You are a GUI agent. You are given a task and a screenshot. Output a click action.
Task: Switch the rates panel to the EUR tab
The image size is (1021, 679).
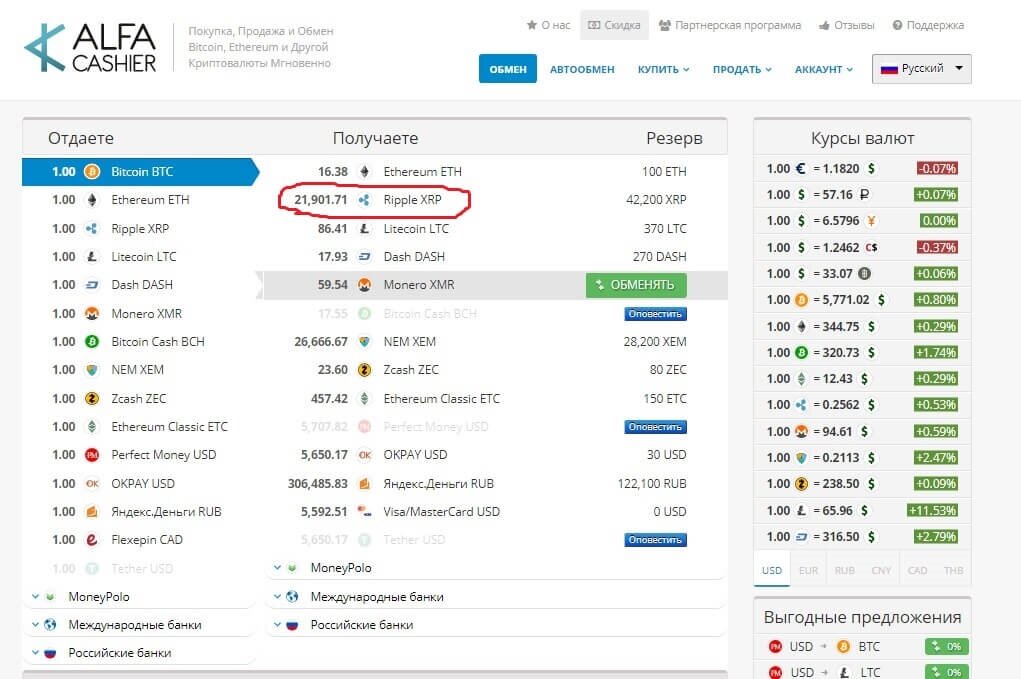[x=808, y=570]
